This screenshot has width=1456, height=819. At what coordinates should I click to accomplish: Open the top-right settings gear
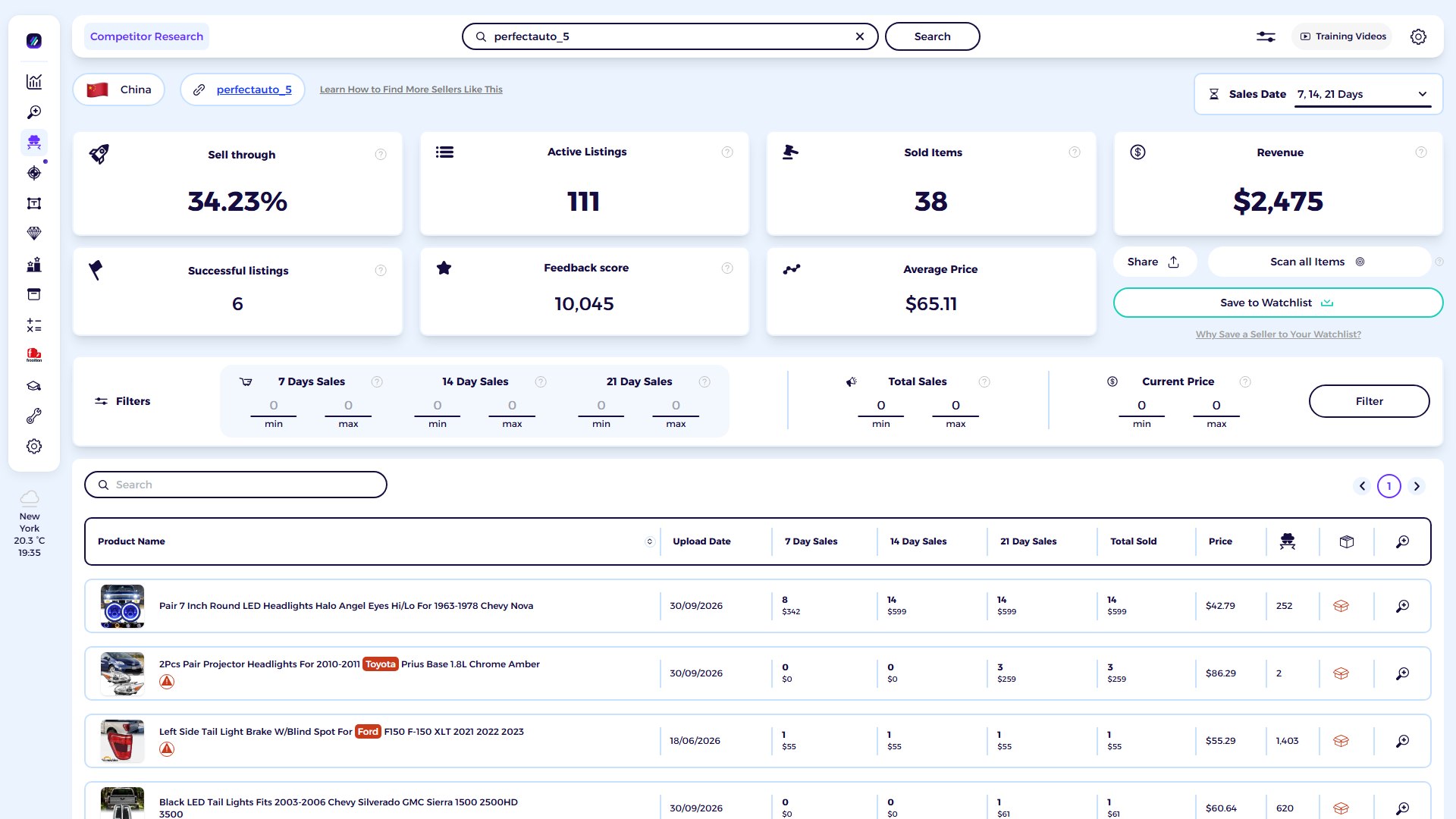pos(1418,36)
